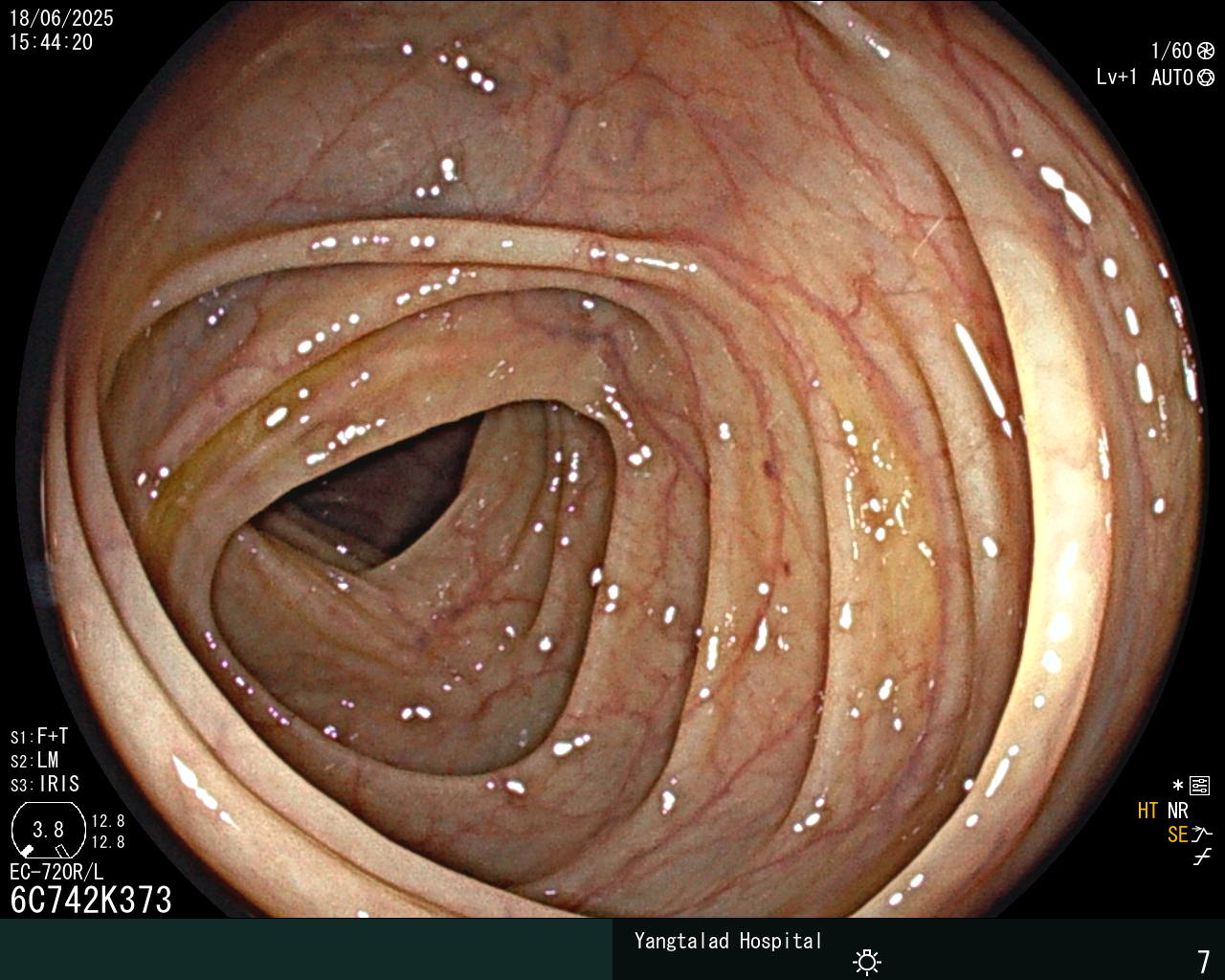The height and width of the screenshot is (980, 1225).
Task: Click the S3:IRIS switch assignment
Action: pos(45,785)
